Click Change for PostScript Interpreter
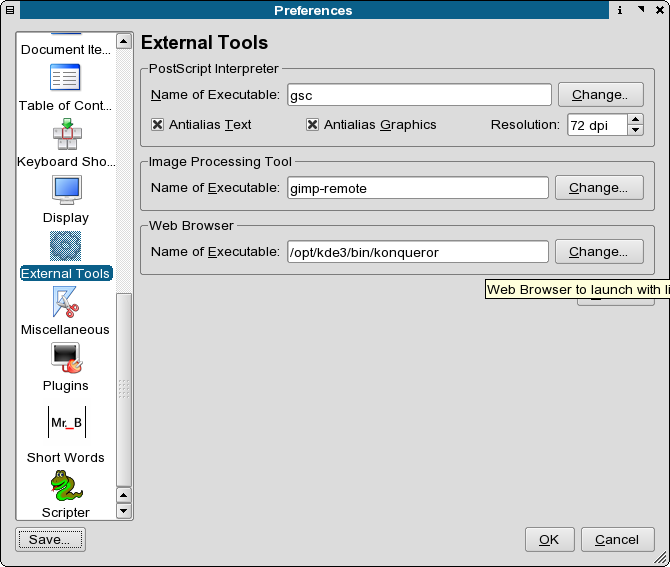Image resolution: width=670 pixels, height=567 pixels. [x=599, y=95]
